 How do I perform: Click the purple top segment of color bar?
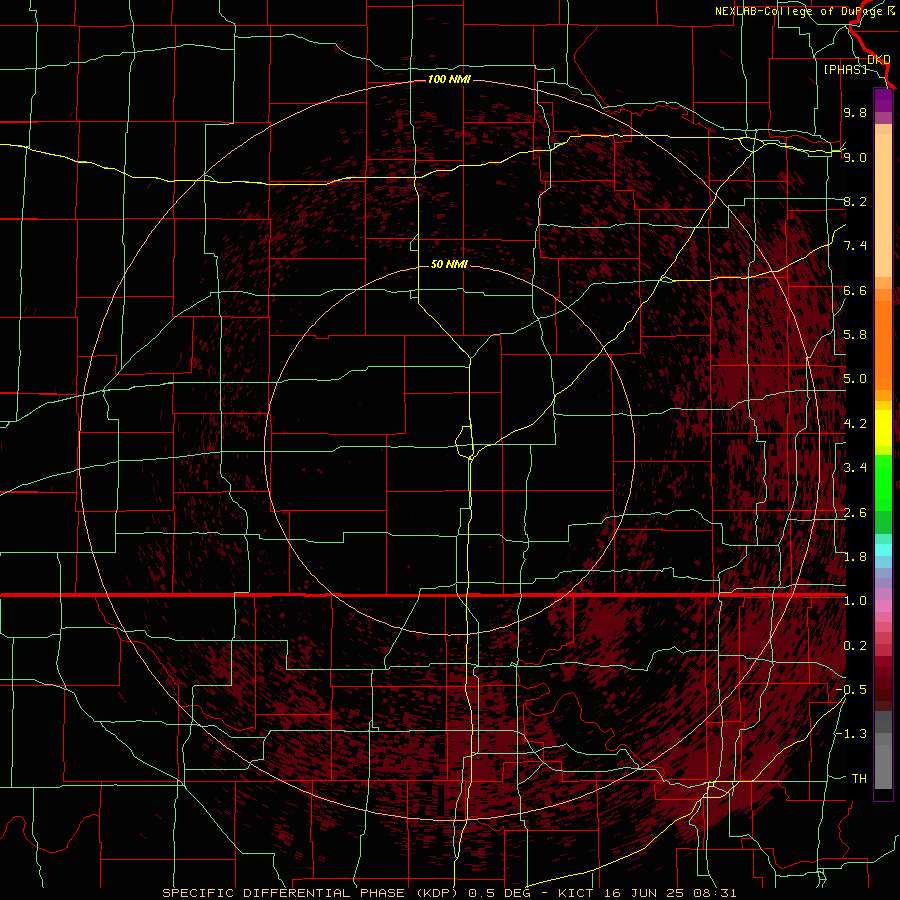[x=883, y=100]
